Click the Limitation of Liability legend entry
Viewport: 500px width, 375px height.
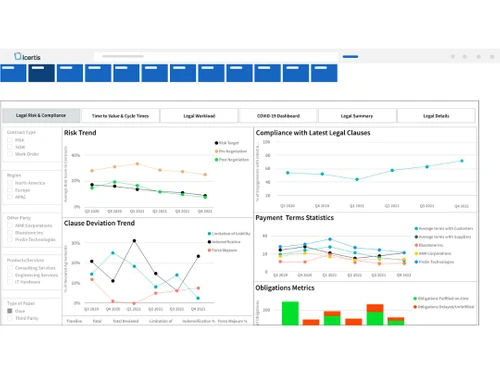click(229, 233)
